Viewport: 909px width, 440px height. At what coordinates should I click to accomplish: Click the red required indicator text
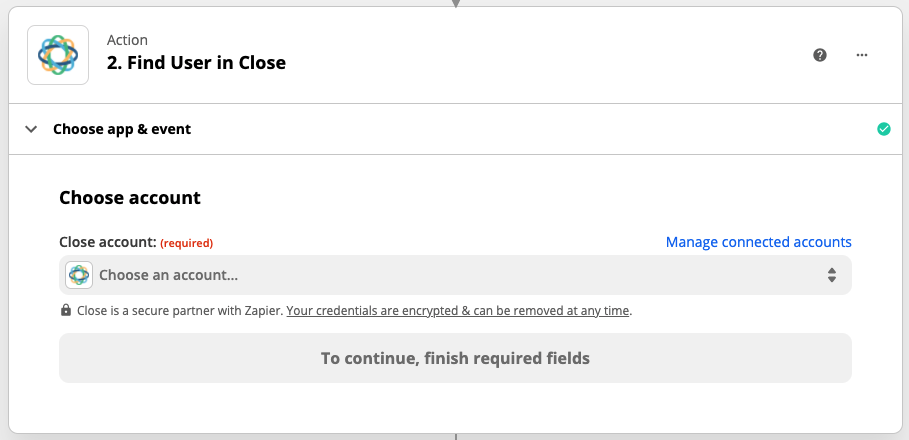coord(187,243)
